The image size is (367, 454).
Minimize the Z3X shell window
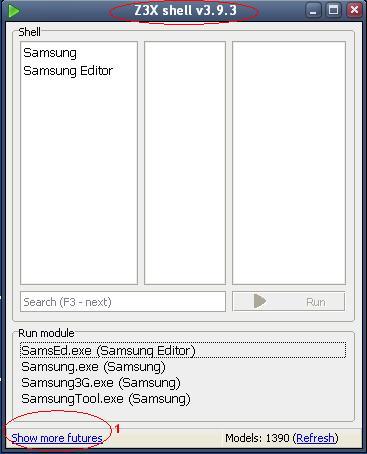[313, 11]
